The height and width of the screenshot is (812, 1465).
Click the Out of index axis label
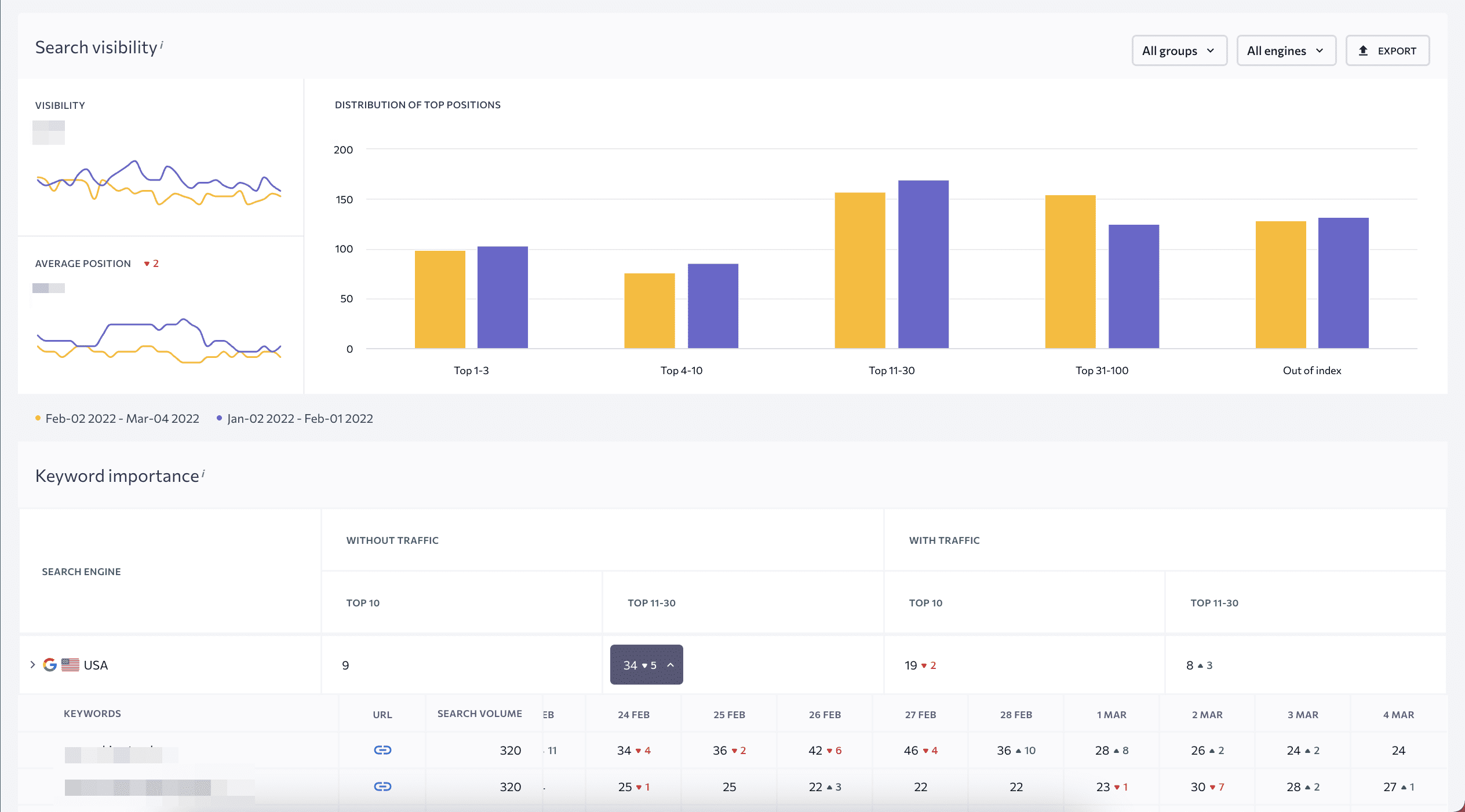pos(1312,371)
